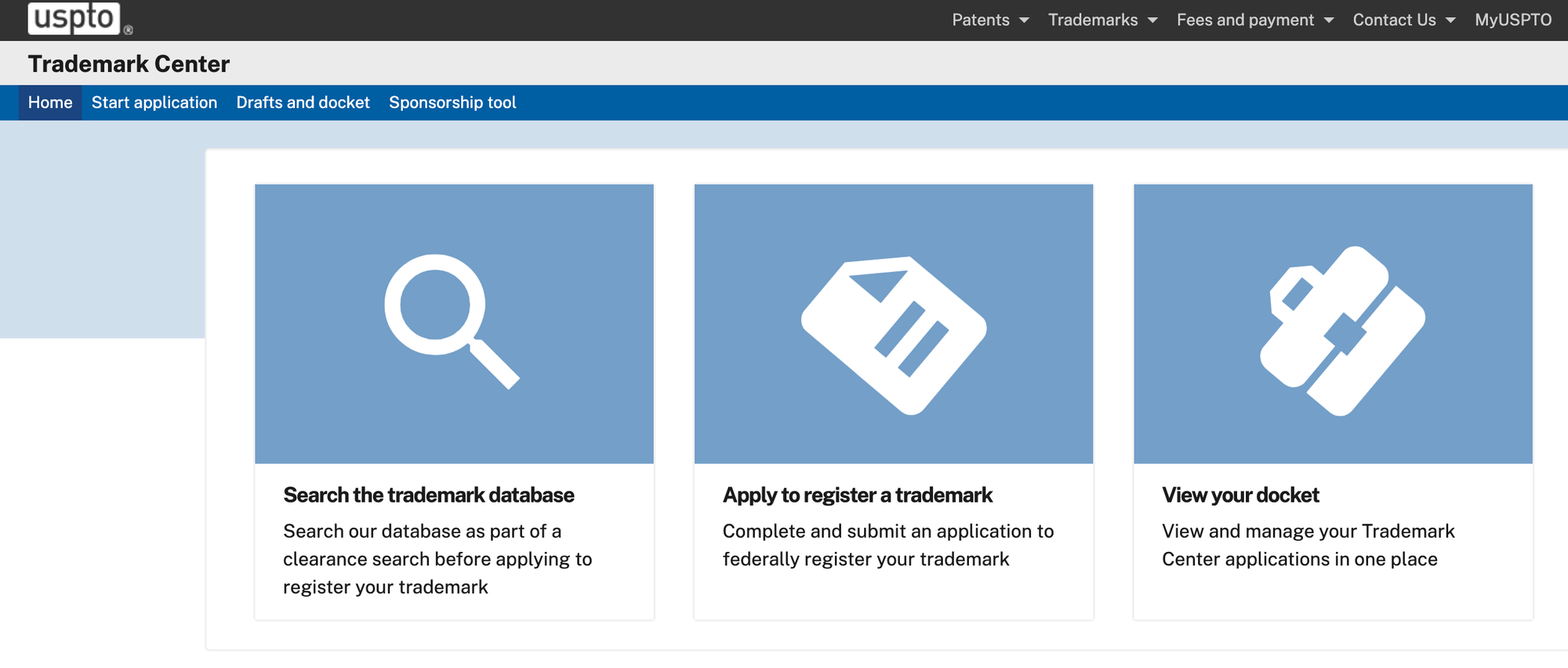
Task: Click text 'Complete and submit an application to'
Action: click(888, 532)
